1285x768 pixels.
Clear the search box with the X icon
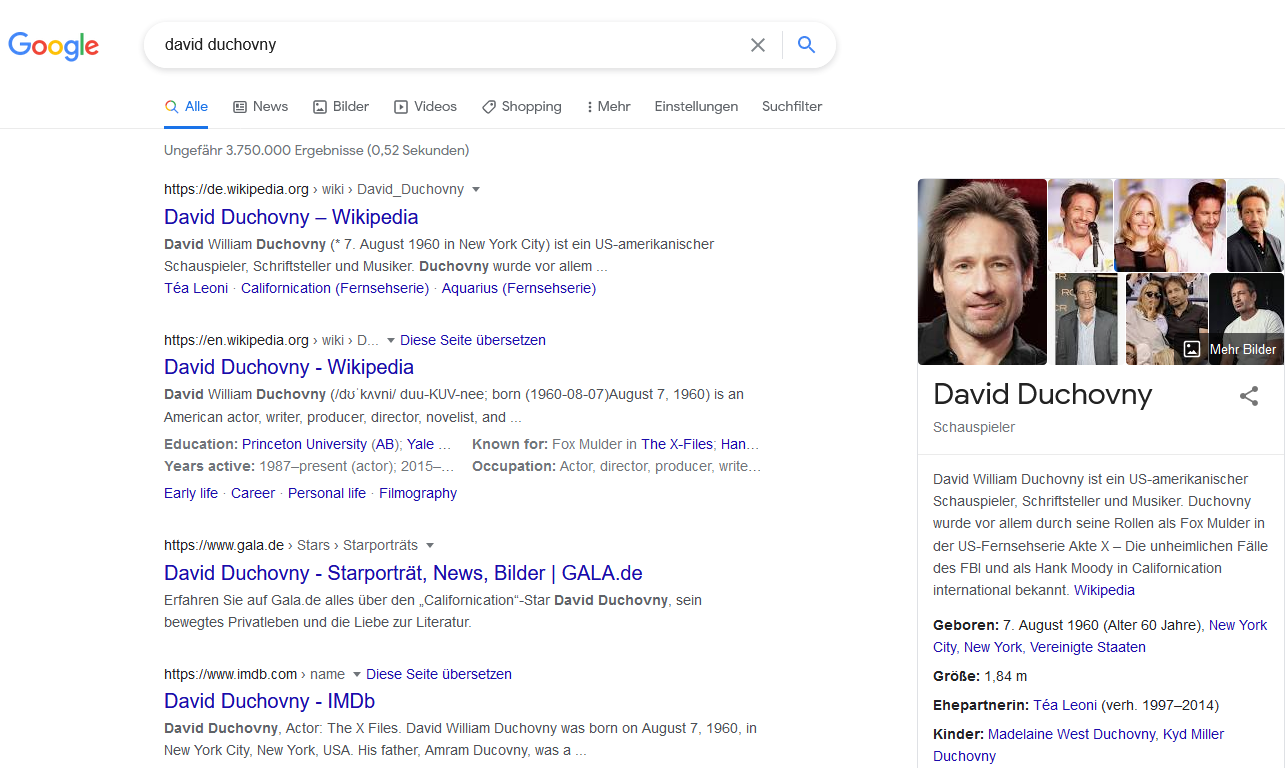point(758,45)
